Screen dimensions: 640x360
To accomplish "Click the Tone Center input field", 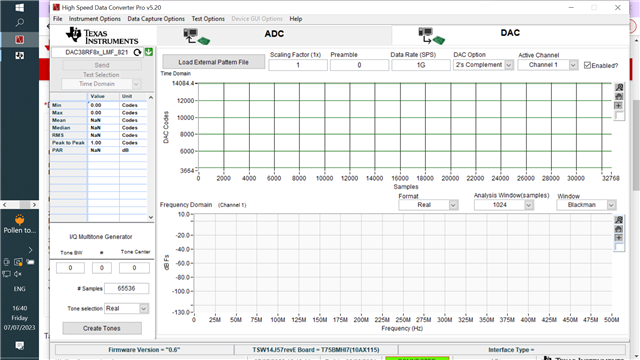I will pyautogui.click(x=134, y=268).
